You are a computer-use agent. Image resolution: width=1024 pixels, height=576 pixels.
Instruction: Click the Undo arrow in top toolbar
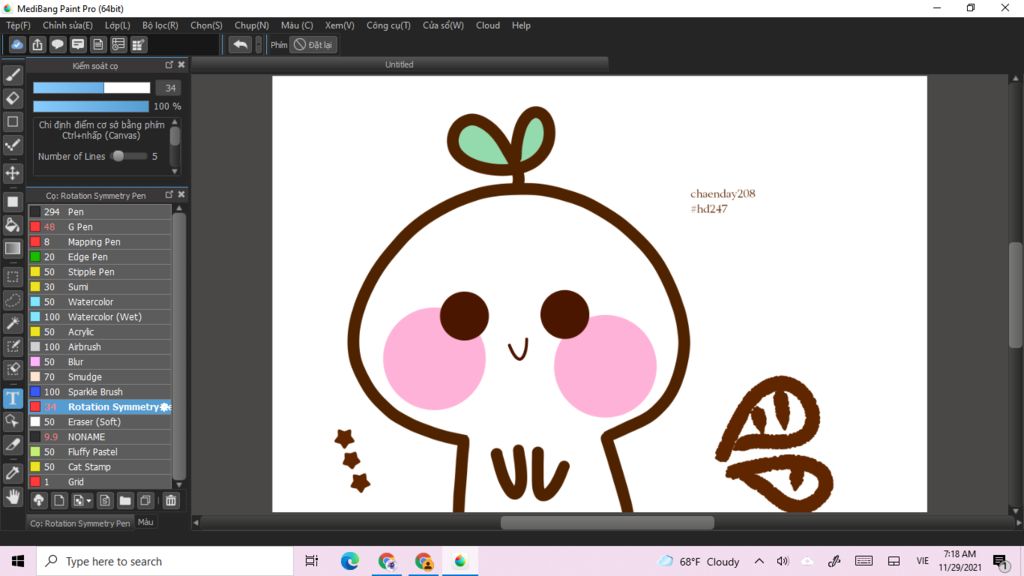(x=240, y=45)
